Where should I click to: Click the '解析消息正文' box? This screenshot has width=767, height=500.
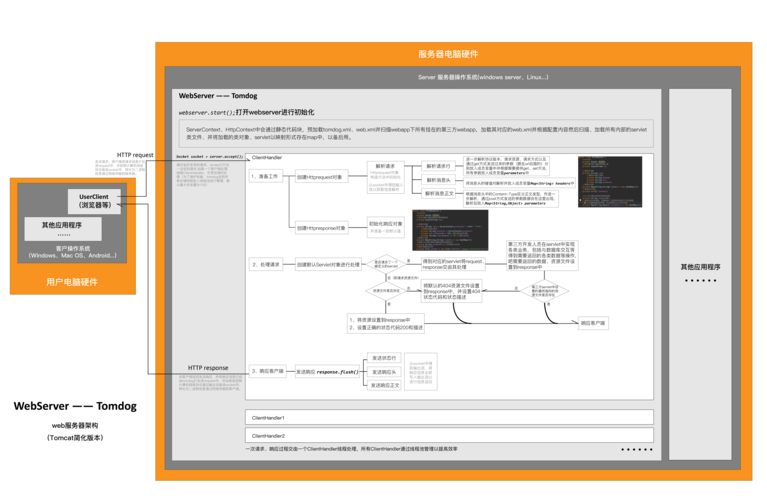pos(438,194)
